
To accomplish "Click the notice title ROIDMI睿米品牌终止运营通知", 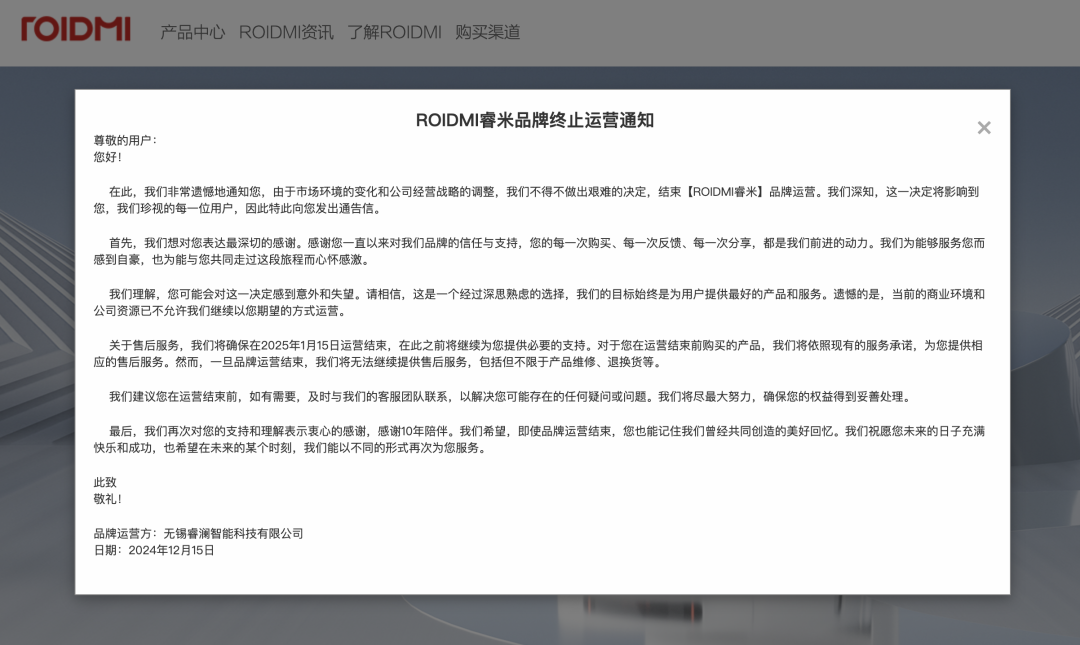I will [x=534, y=120].
